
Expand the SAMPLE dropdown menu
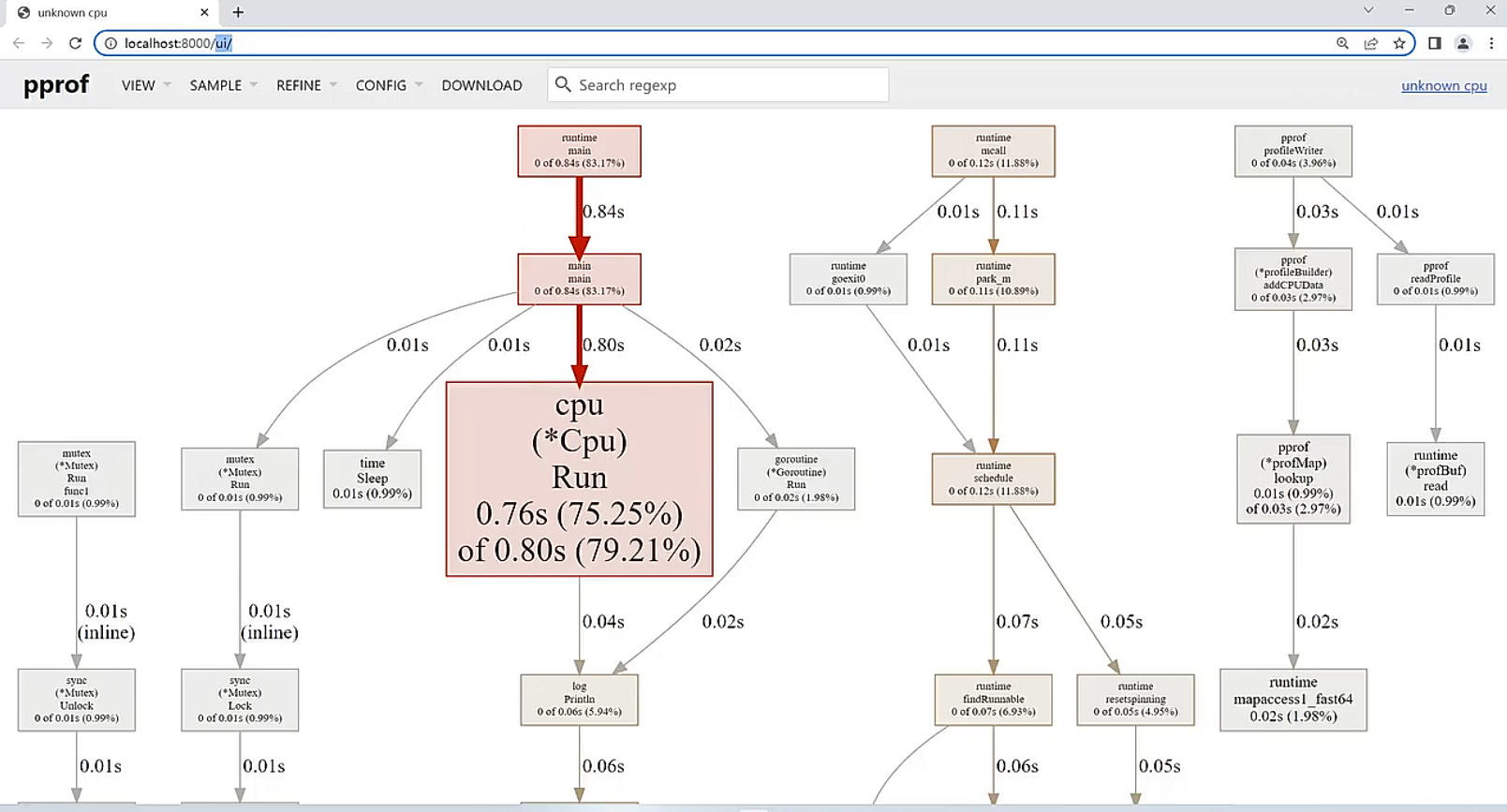click(223, 85)
